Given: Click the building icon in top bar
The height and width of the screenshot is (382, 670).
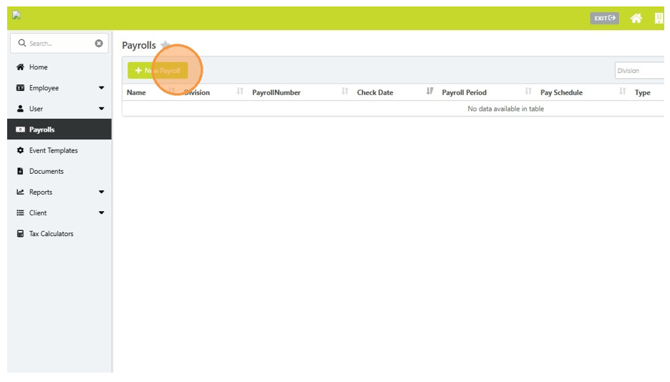Looking at the screenshot, I should tap(658, 18).
